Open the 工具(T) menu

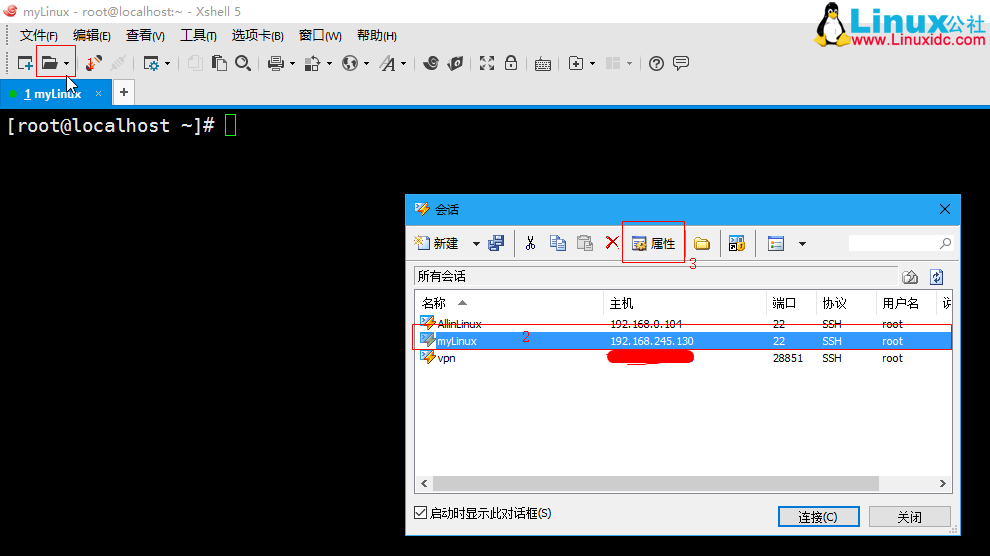click(198, 35)
